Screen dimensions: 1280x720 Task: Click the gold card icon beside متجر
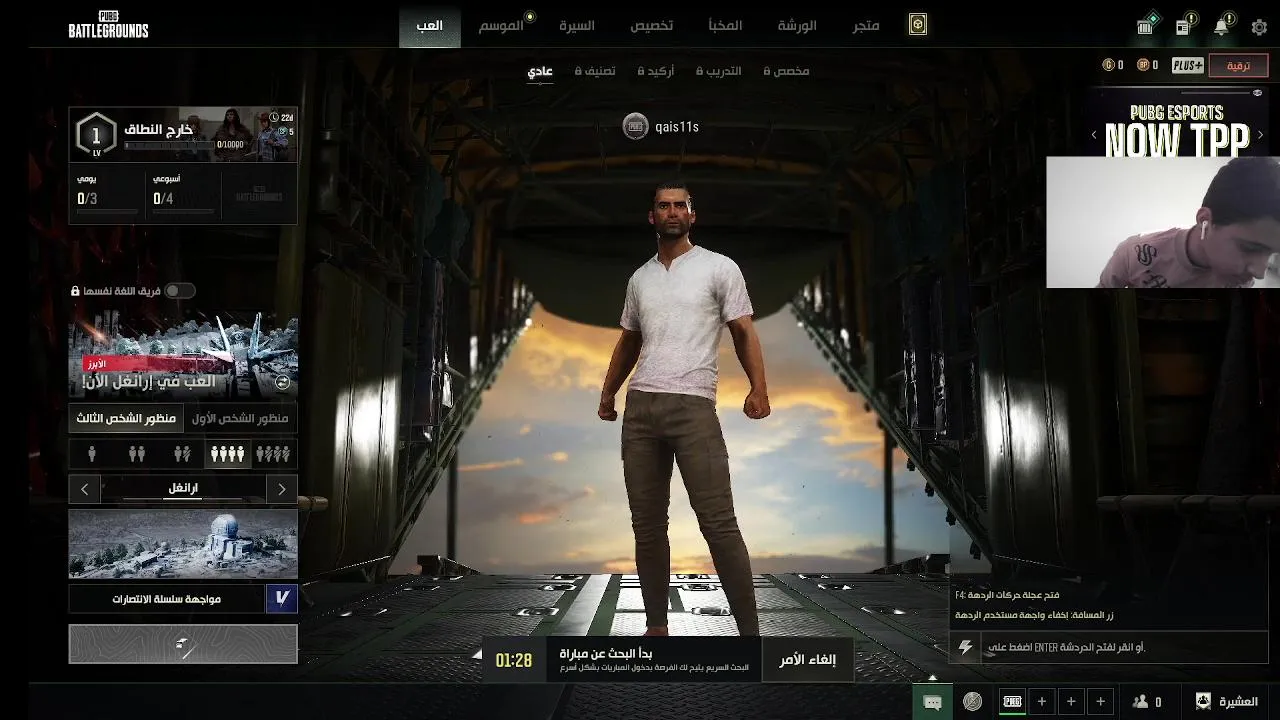(917, 26)
